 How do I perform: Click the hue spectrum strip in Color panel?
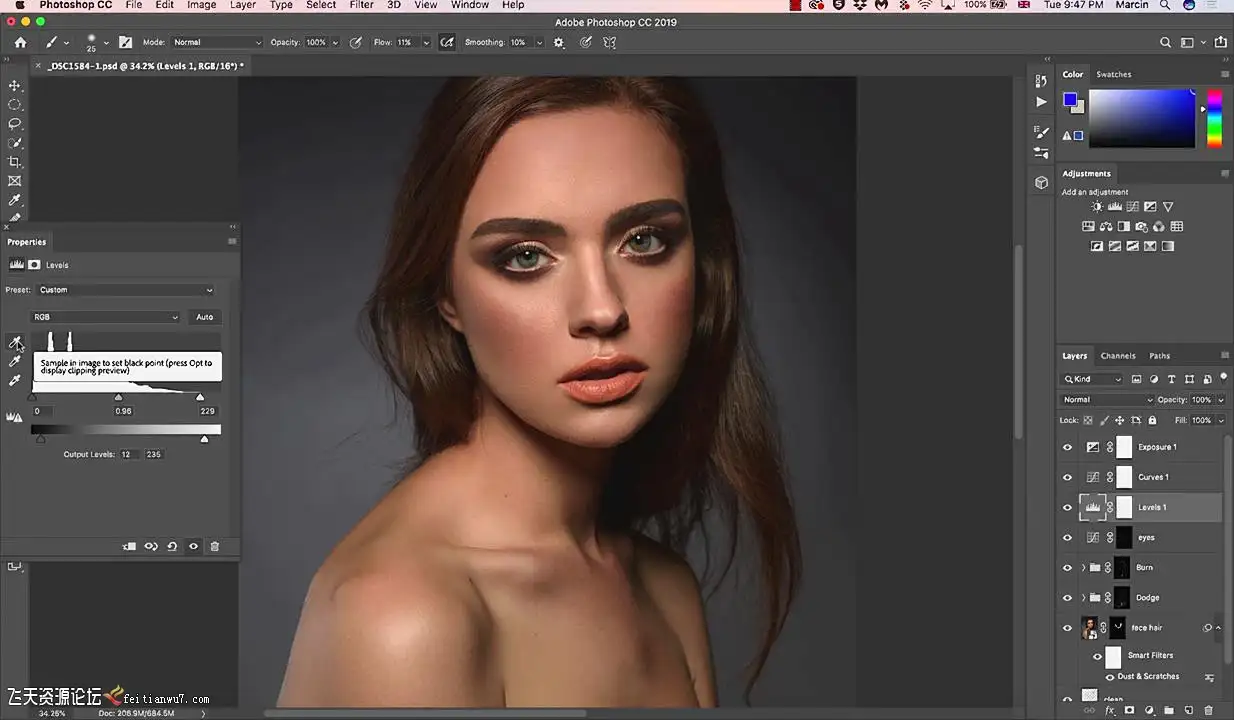(1214, 118)
